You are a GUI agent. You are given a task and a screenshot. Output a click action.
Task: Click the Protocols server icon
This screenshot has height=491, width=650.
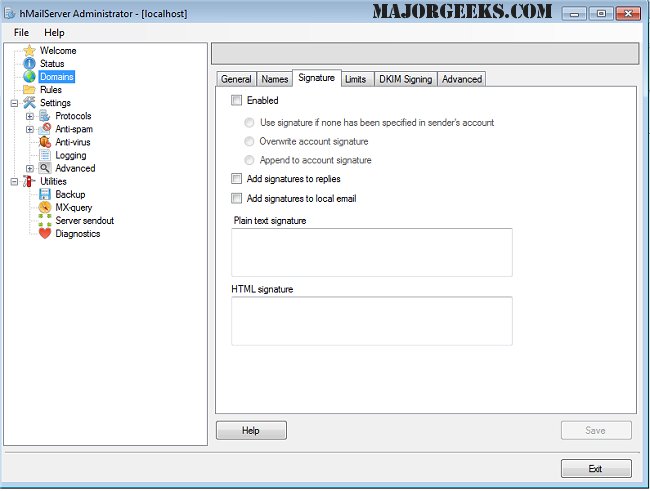click(45, 116)
